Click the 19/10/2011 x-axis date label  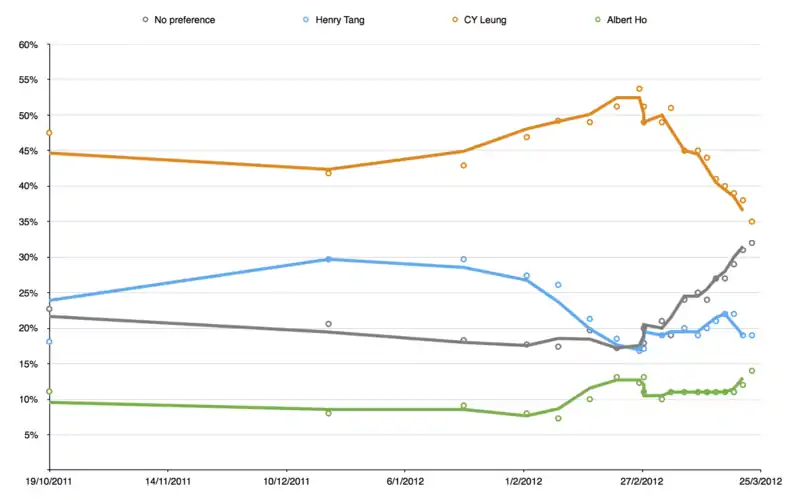tap(50, 481)
